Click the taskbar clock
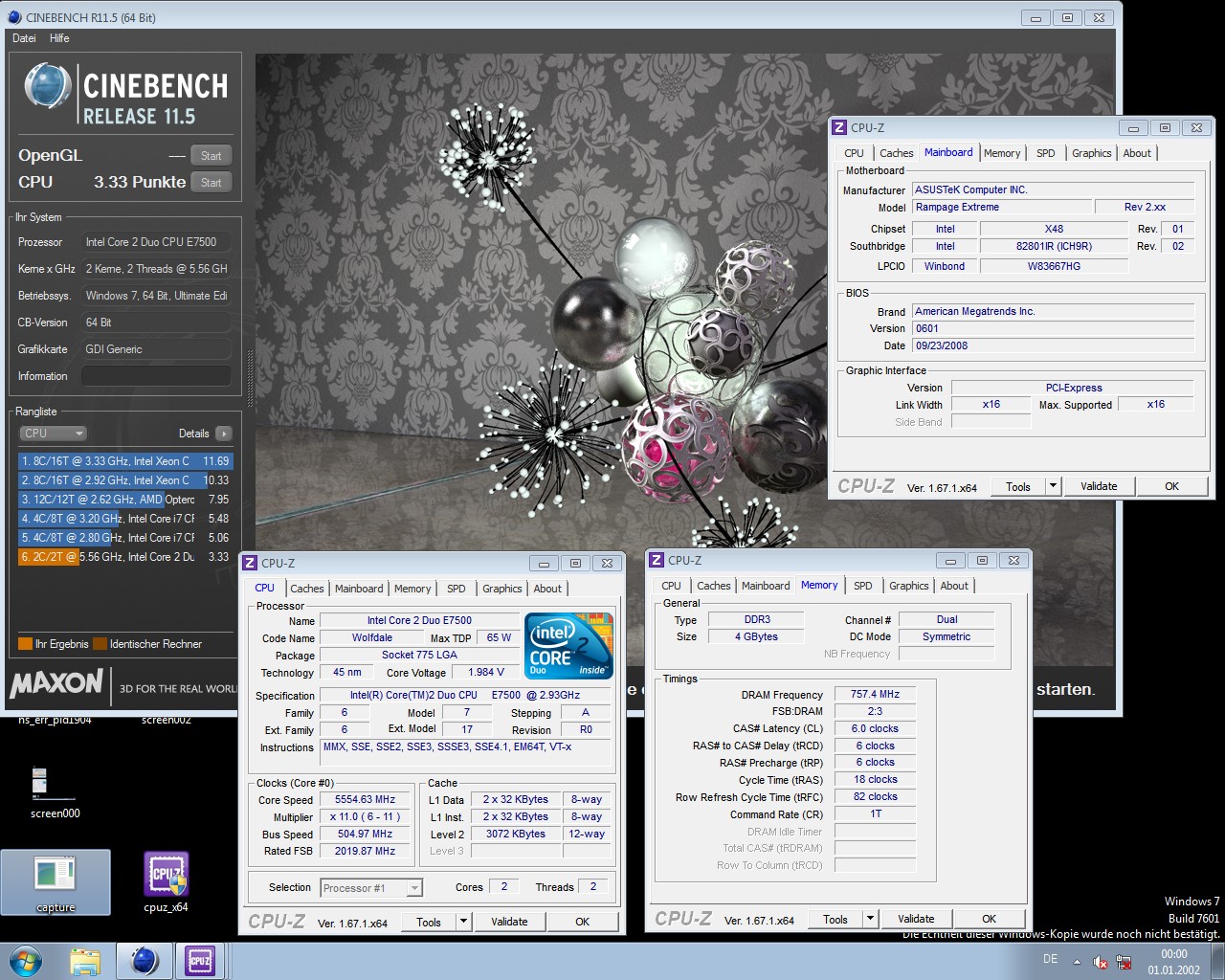The image size is (1225, 980). (1174, 962)
